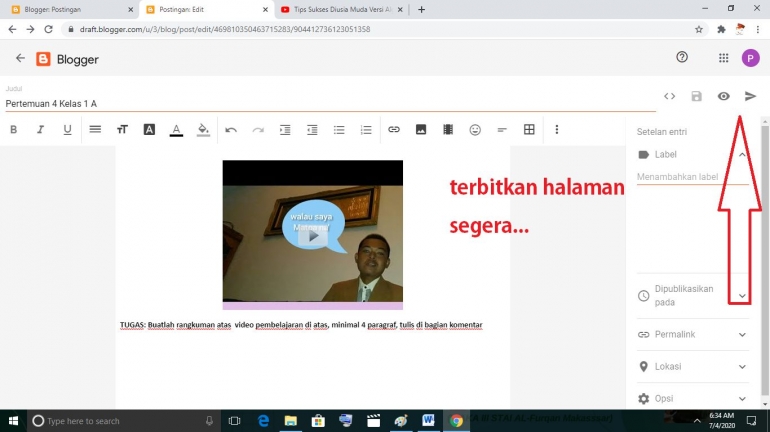Redo the last undone edit
This screenshot has height=432, width=770.
pos(258,130)
